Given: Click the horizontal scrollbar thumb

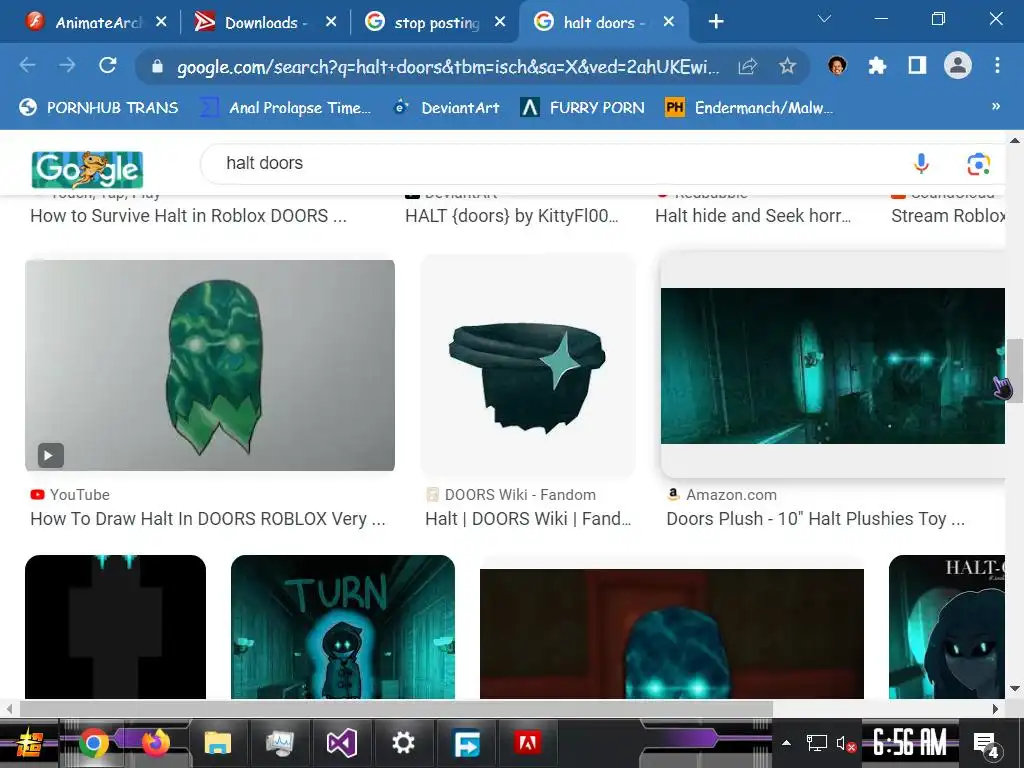Looking at the screenshot, I should pyautogui.click(x=396, y=709).
